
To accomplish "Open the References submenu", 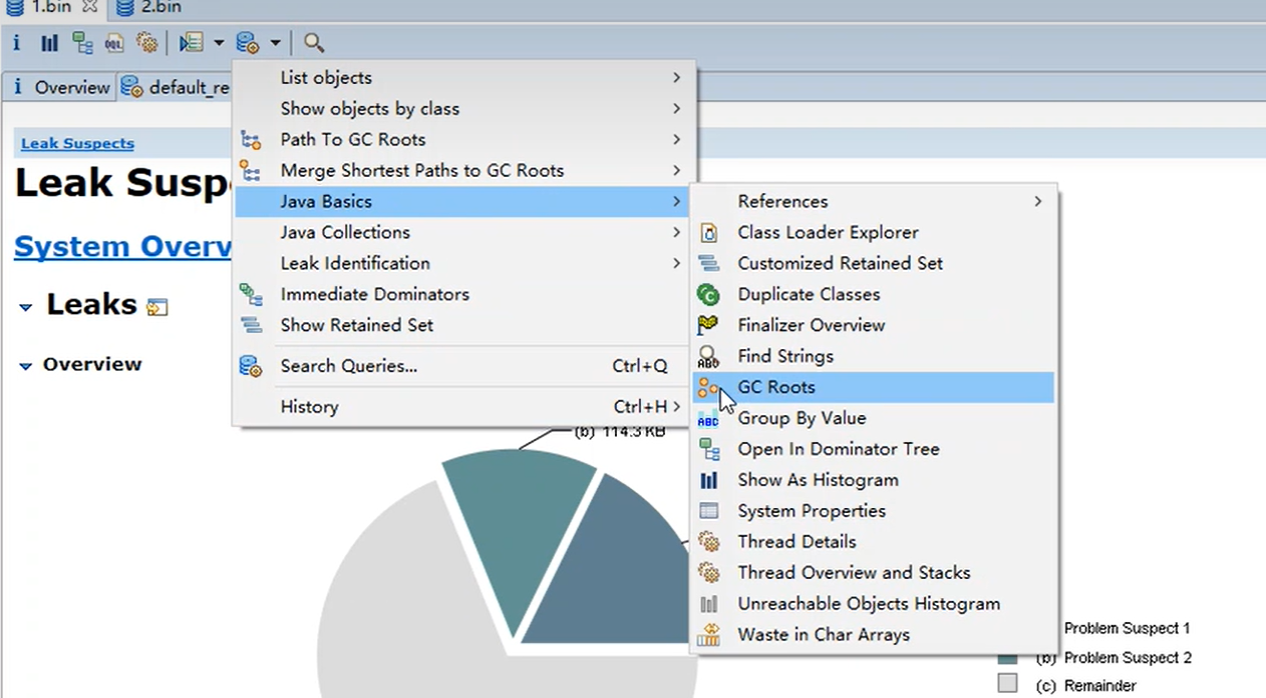I will coord(874,201).
